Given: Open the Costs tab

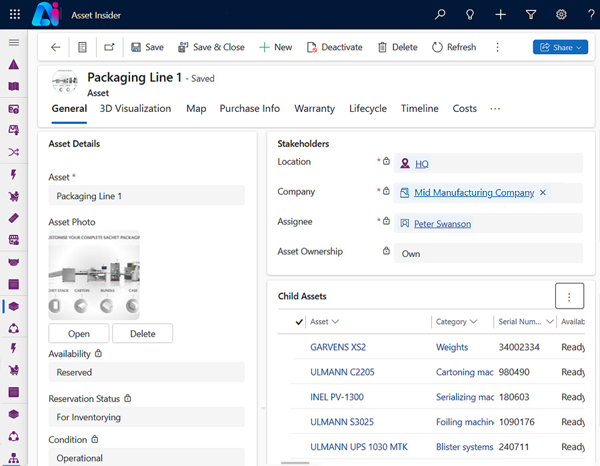Looking at the screenshot, I should 465,109.
